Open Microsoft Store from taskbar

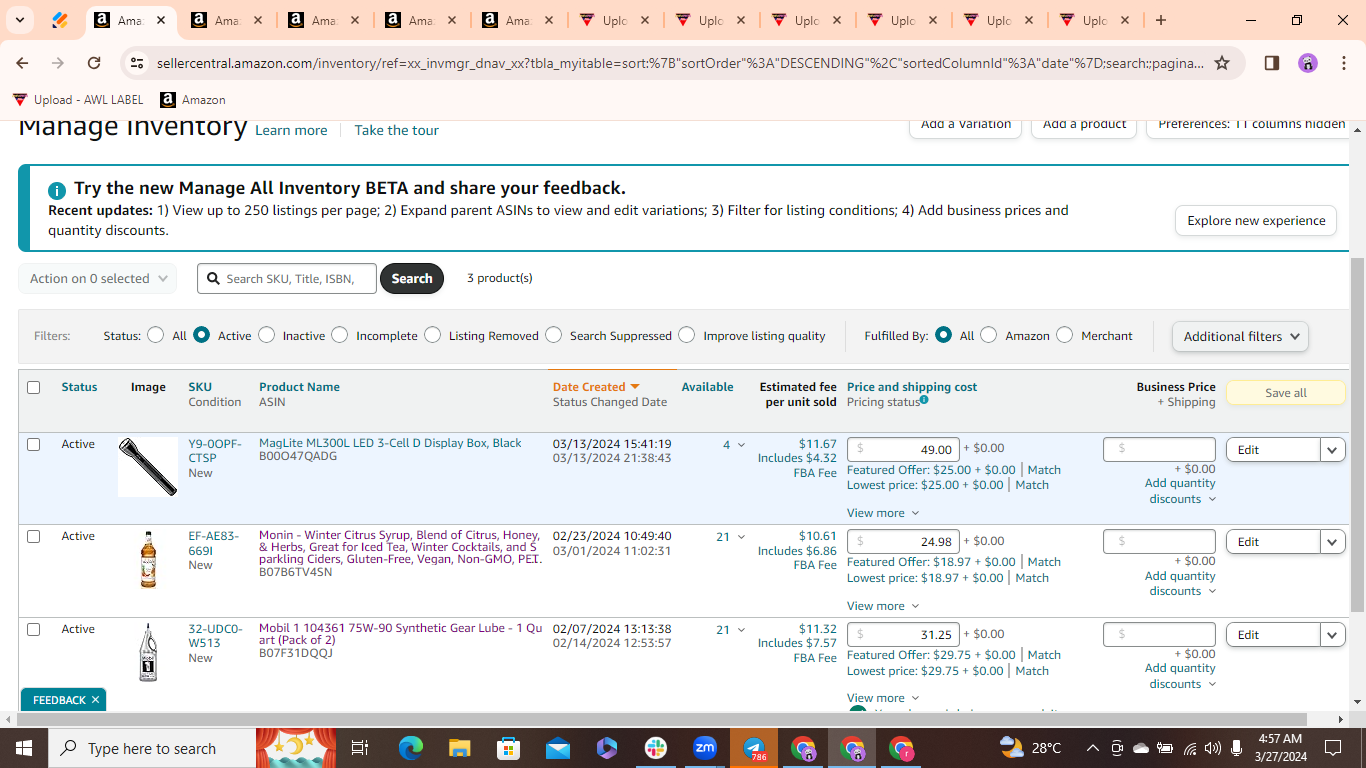[508, 748]
